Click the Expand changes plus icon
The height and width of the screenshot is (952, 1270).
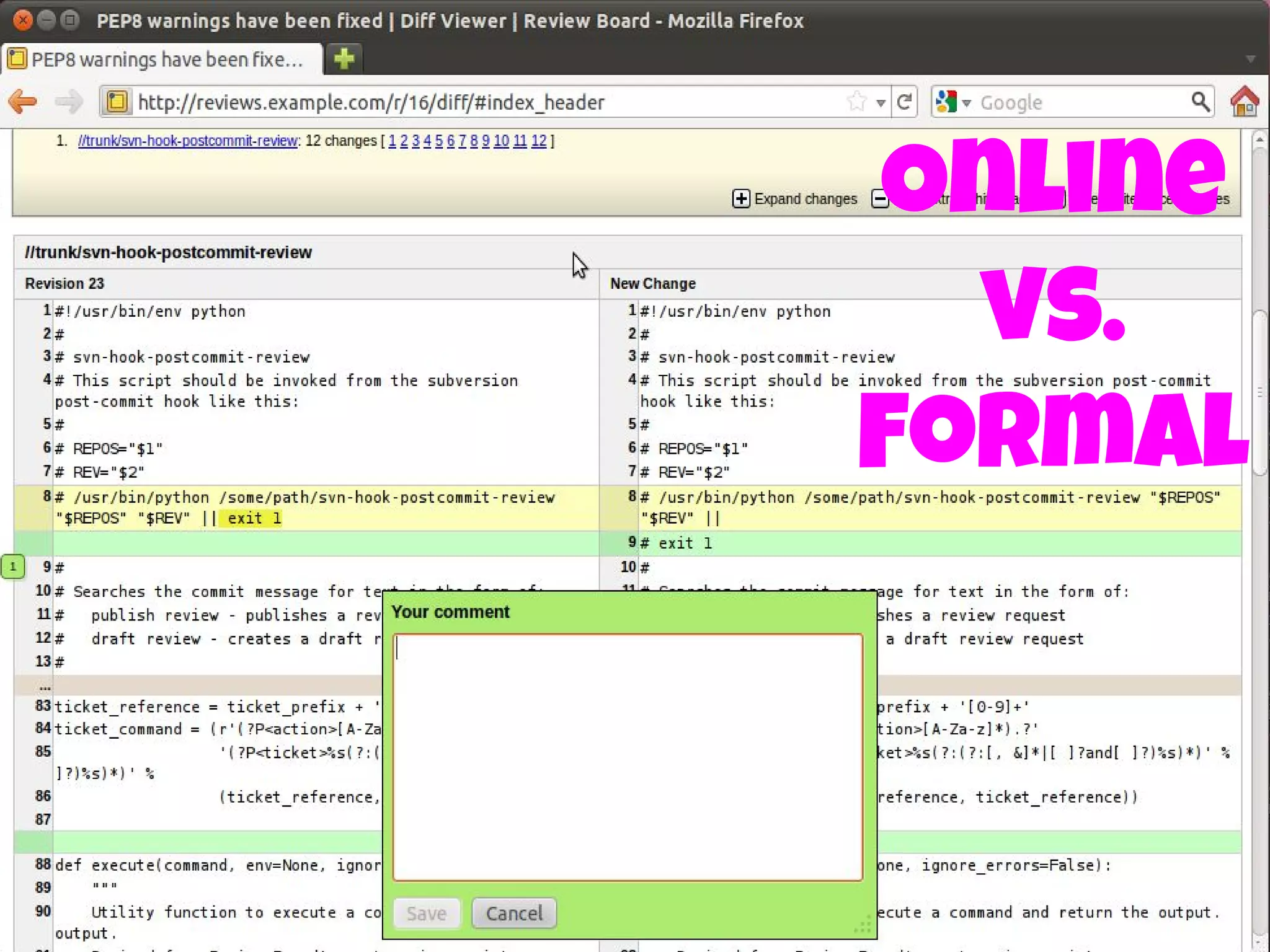[x=741, y=199]
